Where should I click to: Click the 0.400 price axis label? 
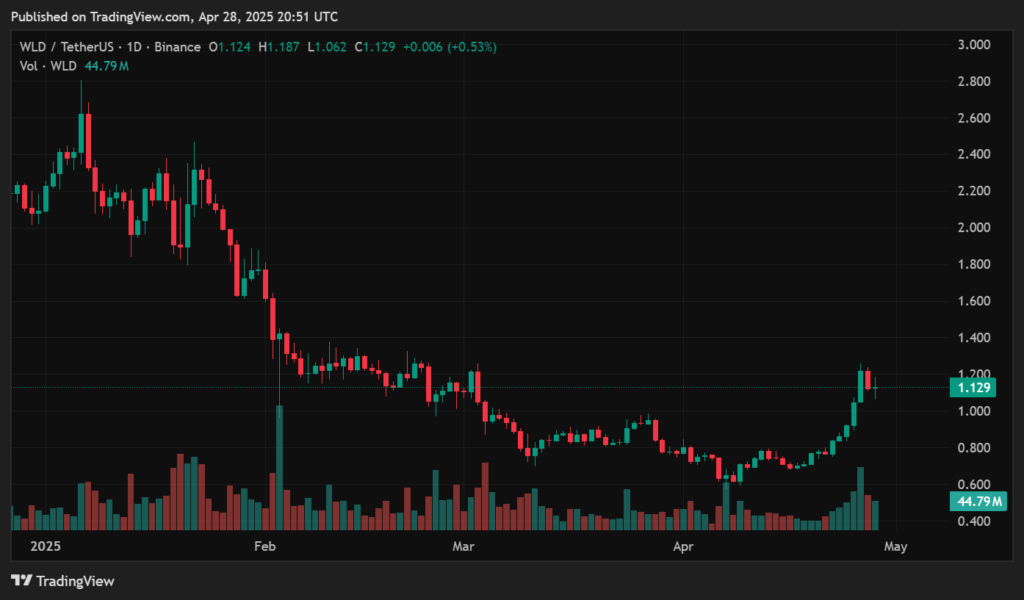974,521
